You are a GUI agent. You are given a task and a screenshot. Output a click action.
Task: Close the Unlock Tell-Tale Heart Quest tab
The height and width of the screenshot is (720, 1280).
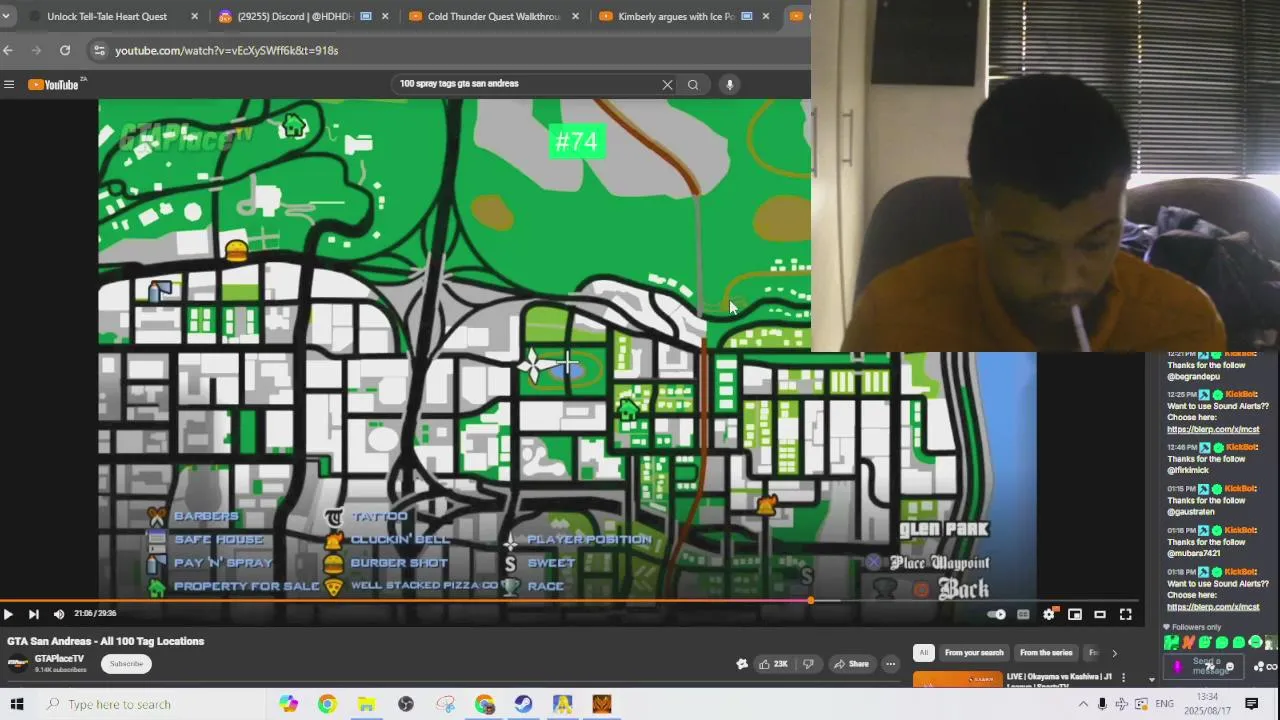pyautogui.click(x=194, y=16)
